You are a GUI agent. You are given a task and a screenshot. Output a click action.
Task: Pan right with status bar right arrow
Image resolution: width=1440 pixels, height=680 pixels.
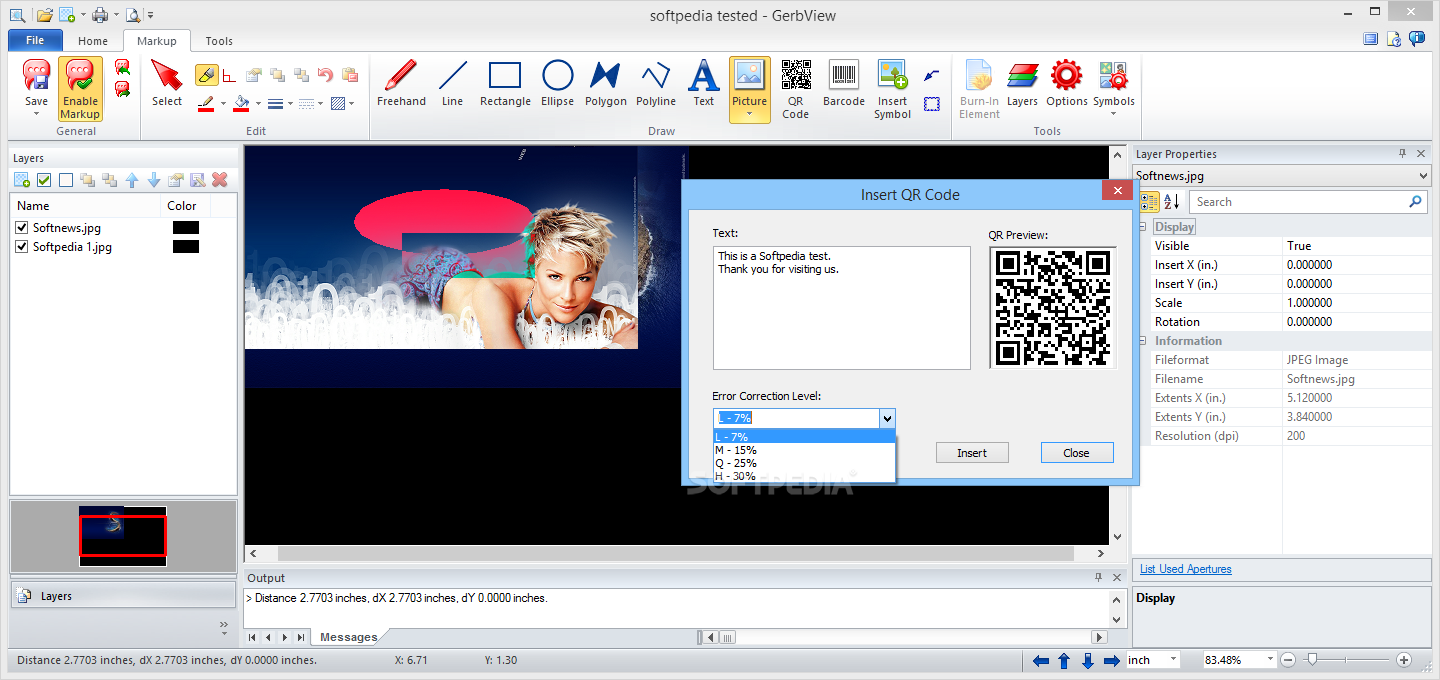(1112, 660)
